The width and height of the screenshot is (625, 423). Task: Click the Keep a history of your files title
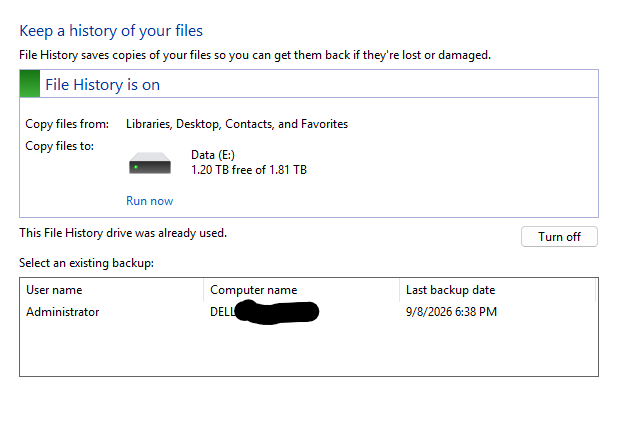point(111,31)
